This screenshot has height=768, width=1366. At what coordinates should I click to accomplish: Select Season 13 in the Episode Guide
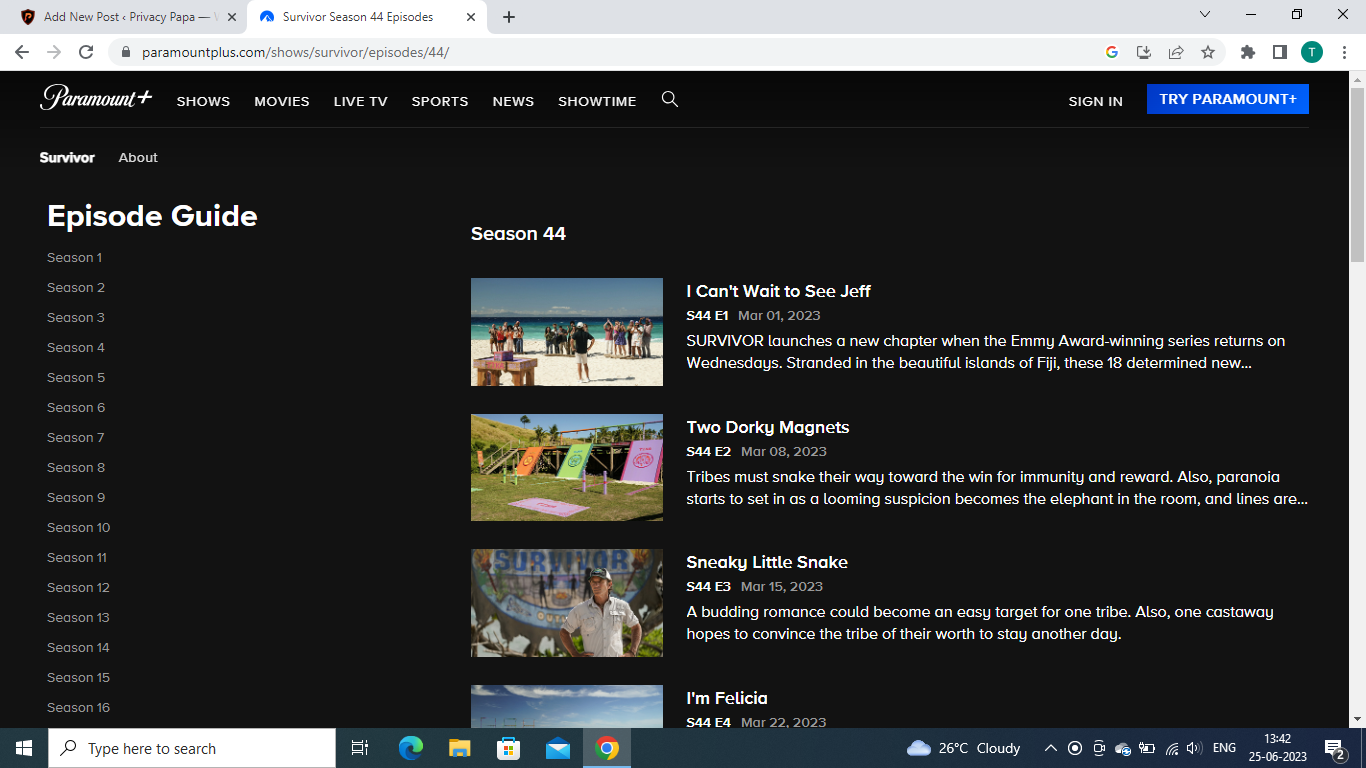click(78, 617)
